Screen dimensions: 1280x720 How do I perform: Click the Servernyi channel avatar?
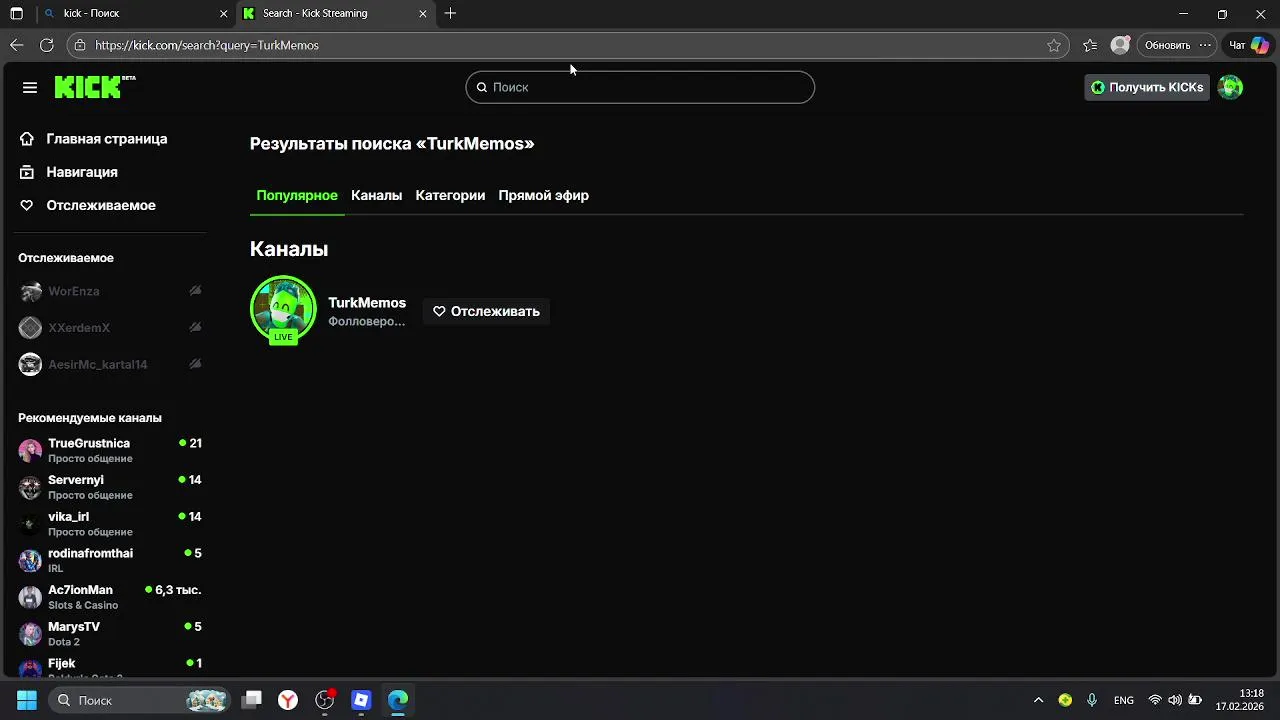pyautogui.click(x=31, y=487)
